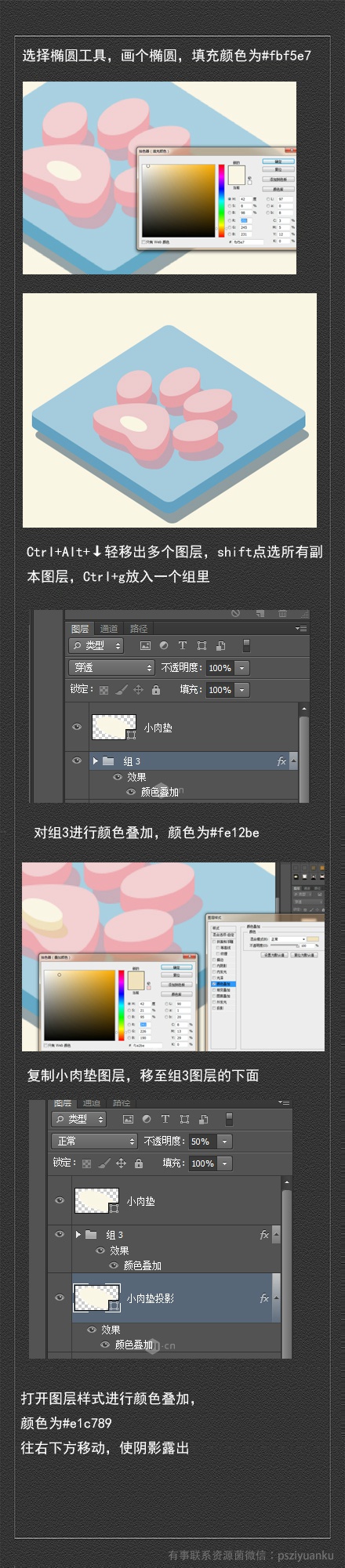Screen dimensions: 345x1568
Task: Toggle 颜色叠加 effect eye in 穿透 panel
Action: click(133, 792)
